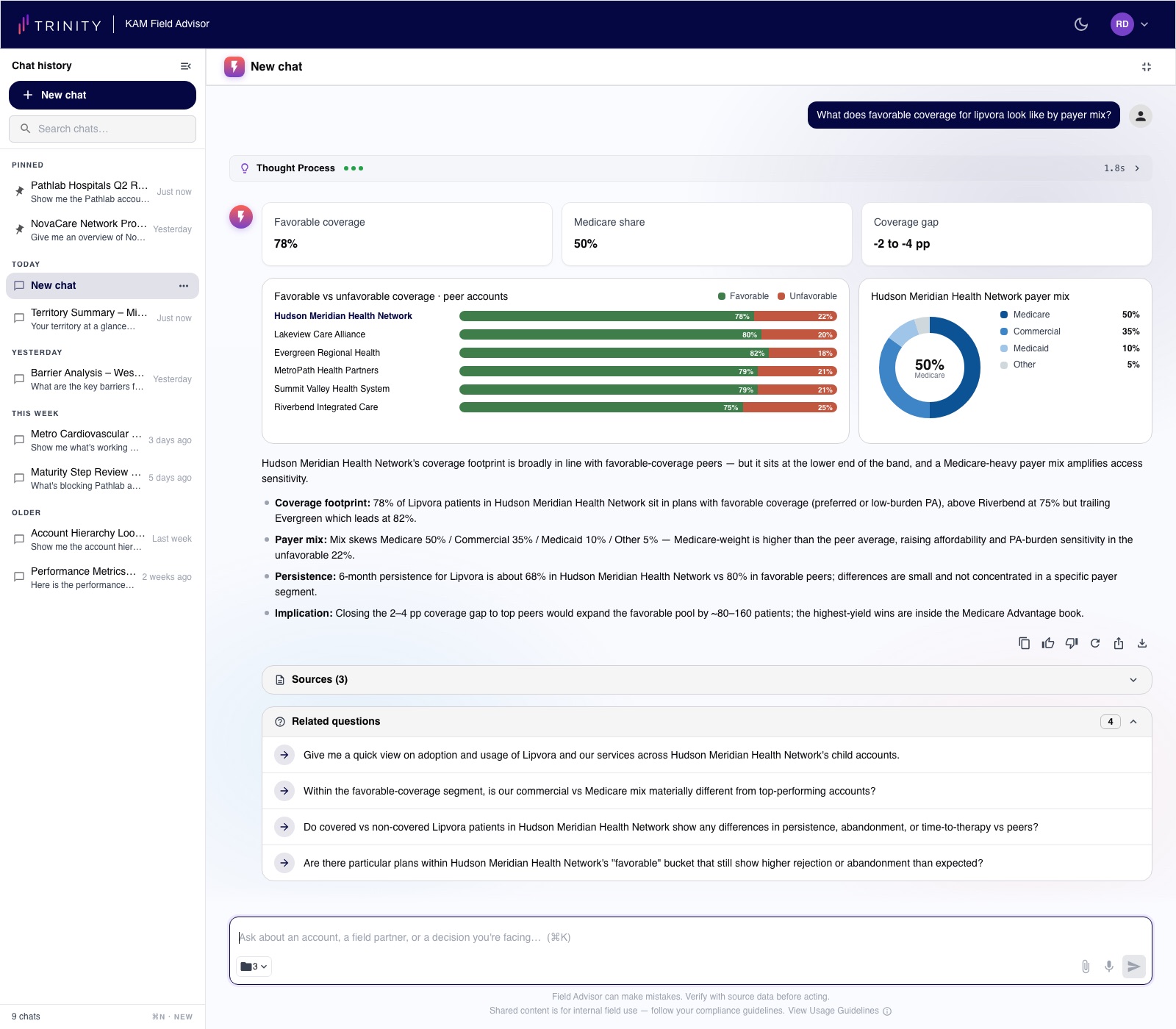The height and width of the screenshot is (1029, 1176).
Task: Collapse the chat history sidebar
Action: 186,66
